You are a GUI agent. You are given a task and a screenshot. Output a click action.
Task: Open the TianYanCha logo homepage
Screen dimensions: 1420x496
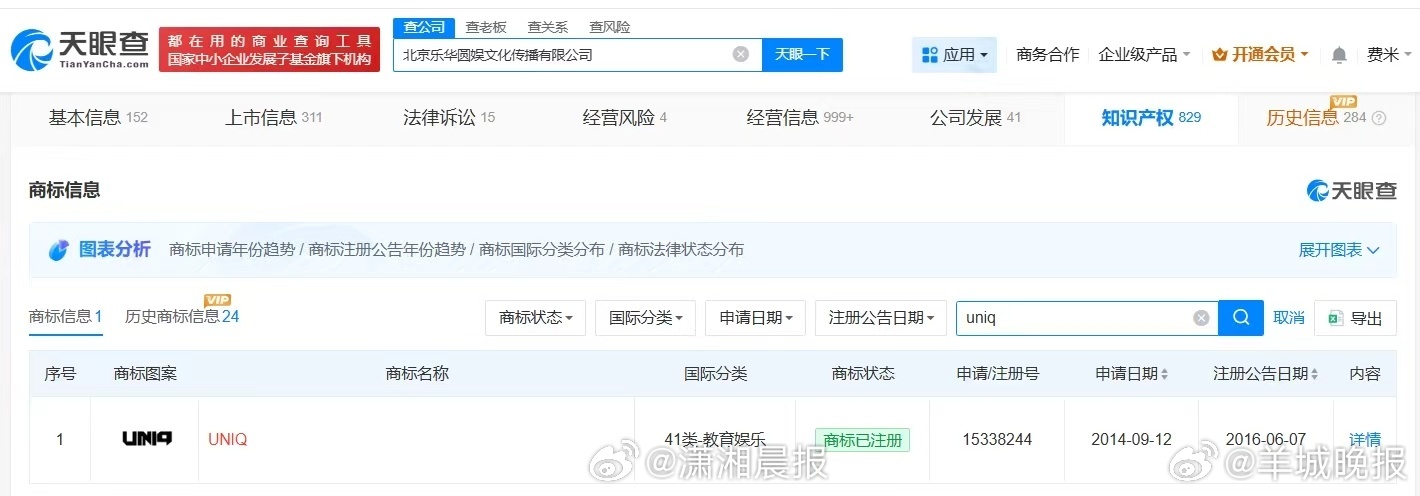pyautogui.click(x=80, y=49)
